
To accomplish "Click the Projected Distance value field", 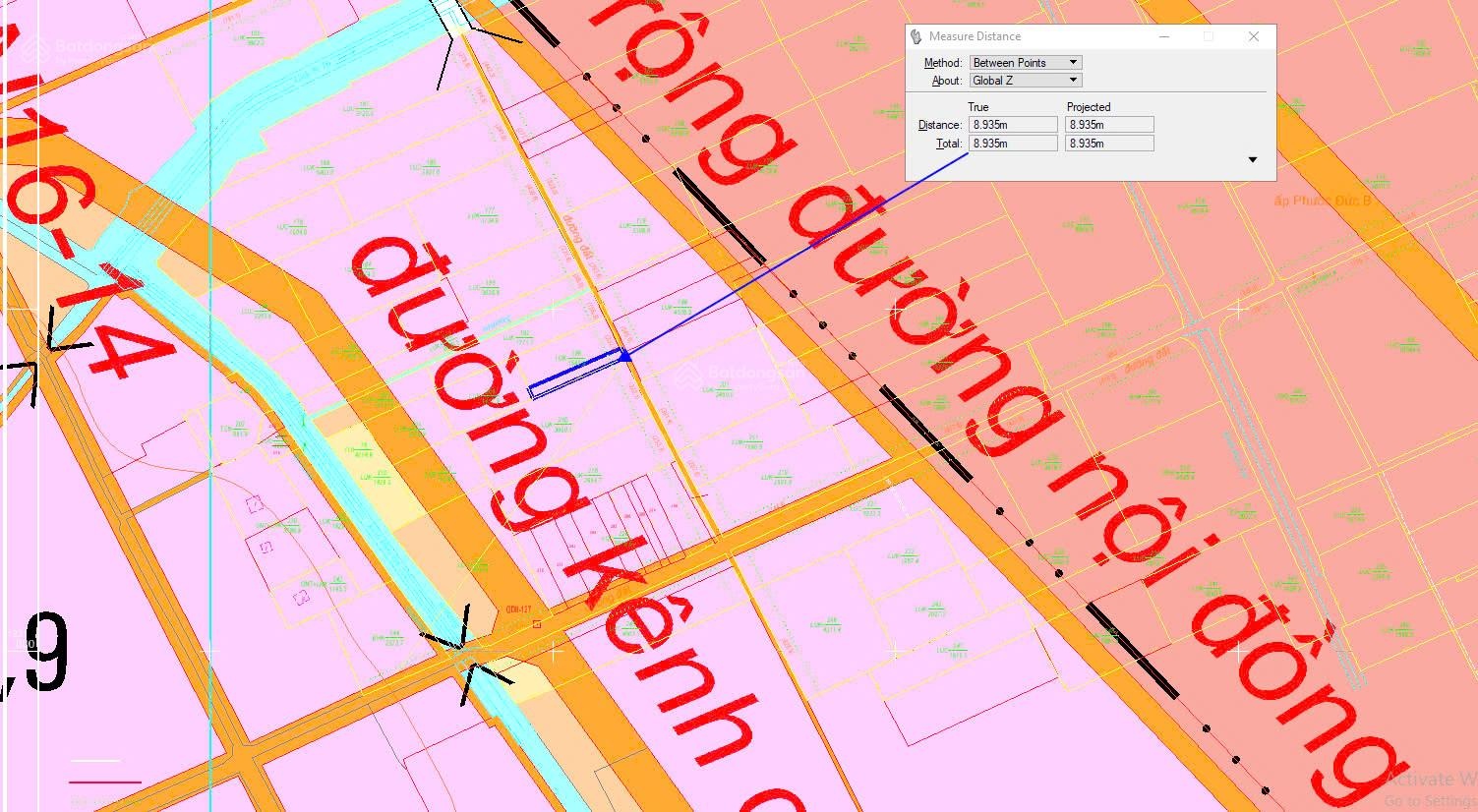I will click(1108, 125).
